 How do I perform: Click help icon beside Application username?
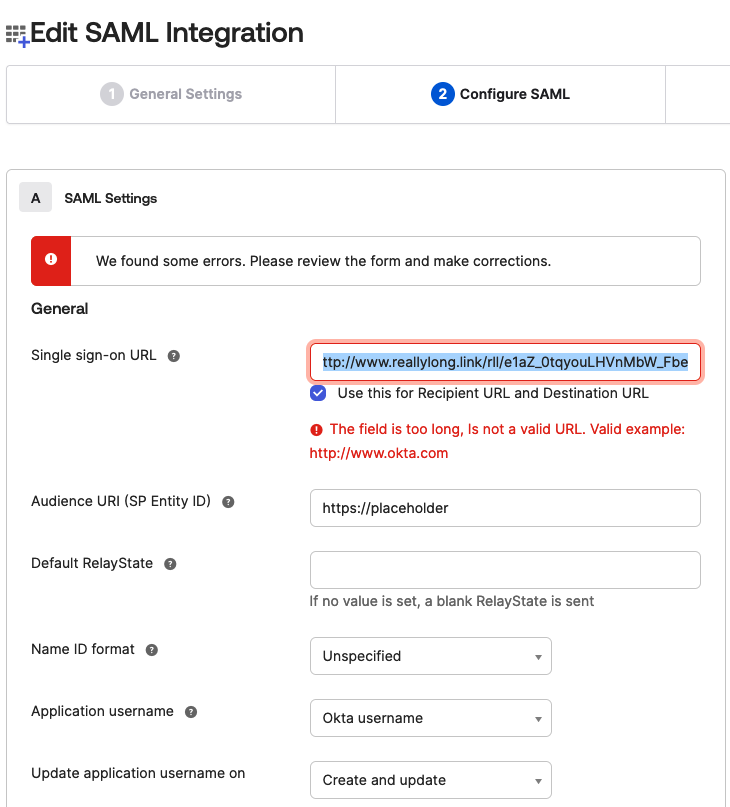click(191, 712)
